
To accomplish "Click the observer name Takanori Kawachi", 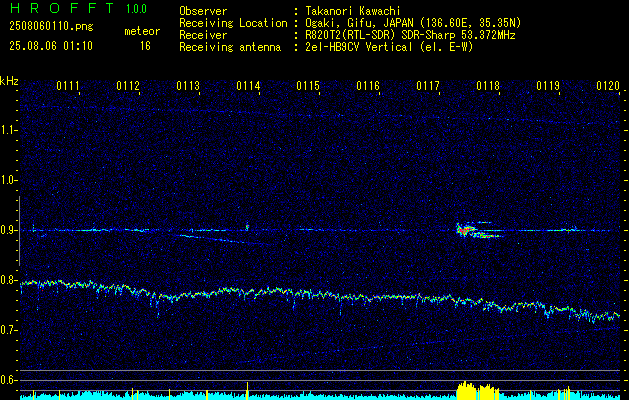I will tap(353, 11).
